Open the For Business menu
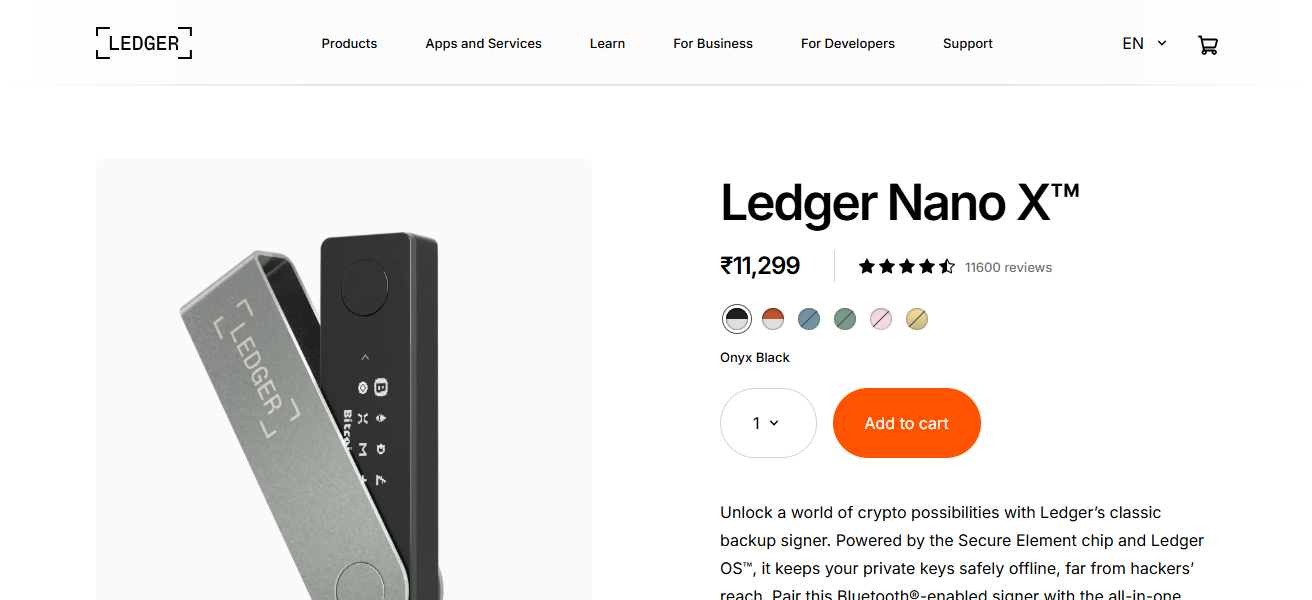 [712, 43]
